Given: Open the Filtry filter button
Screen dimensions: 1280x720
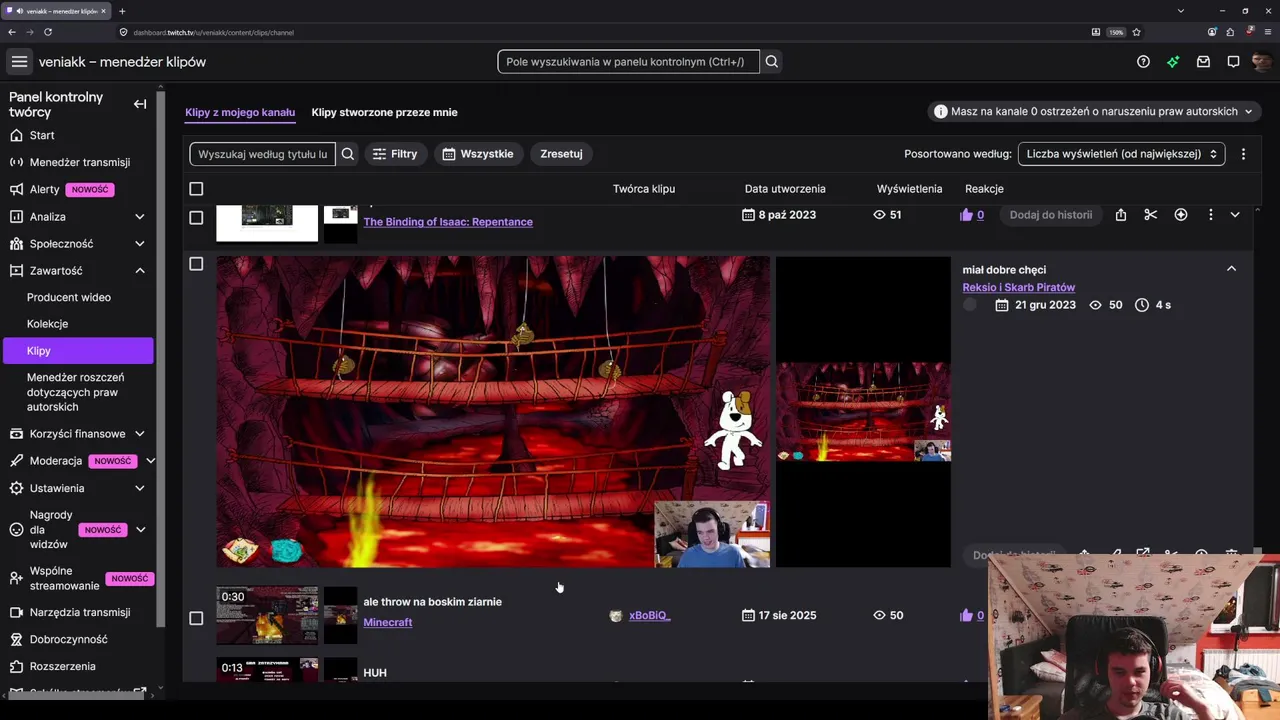Looking at the screenshot, I should [x=396, y=154].
